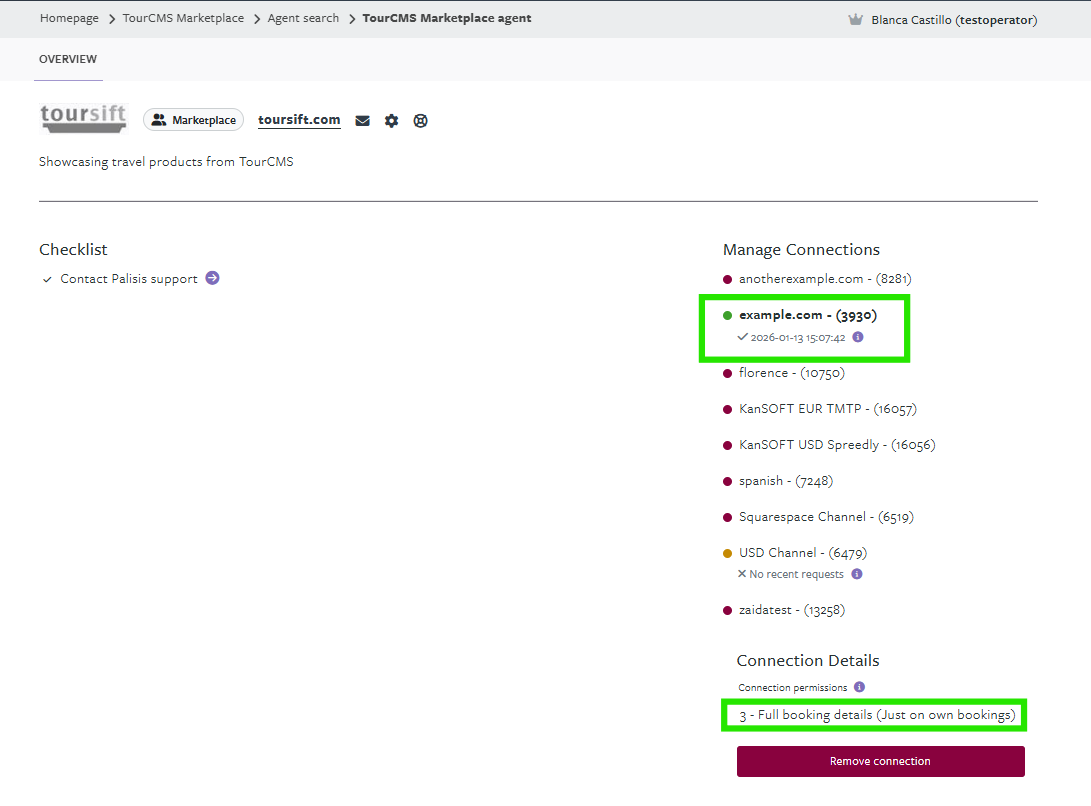
Task: Open Agent search breadcrumb
Action: click(303, 18)
